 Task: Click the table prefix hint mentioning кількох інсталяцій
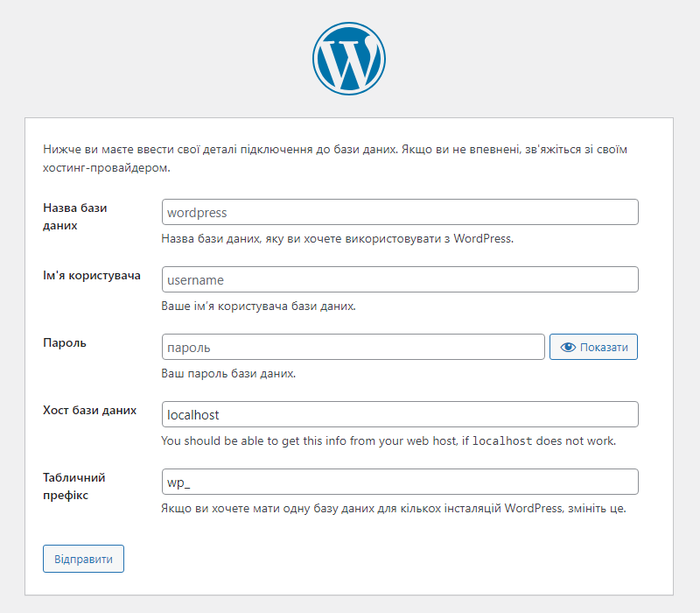[394, 509]
